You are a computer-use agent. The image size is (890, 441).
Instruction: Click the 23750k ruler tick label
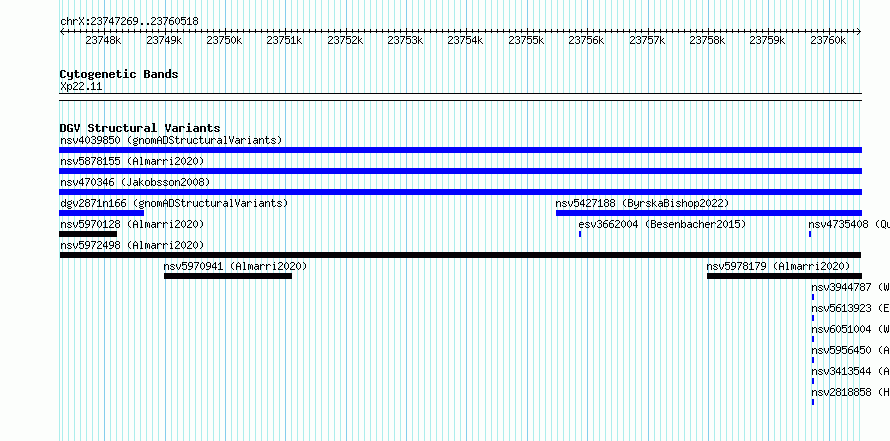pos(224,40)
